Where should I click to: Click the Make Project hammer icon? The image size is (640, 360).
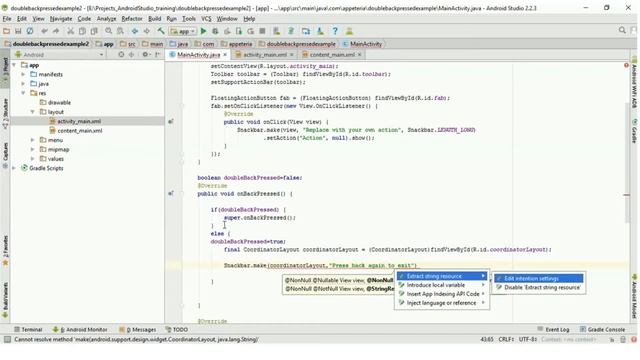pos(161,31)
